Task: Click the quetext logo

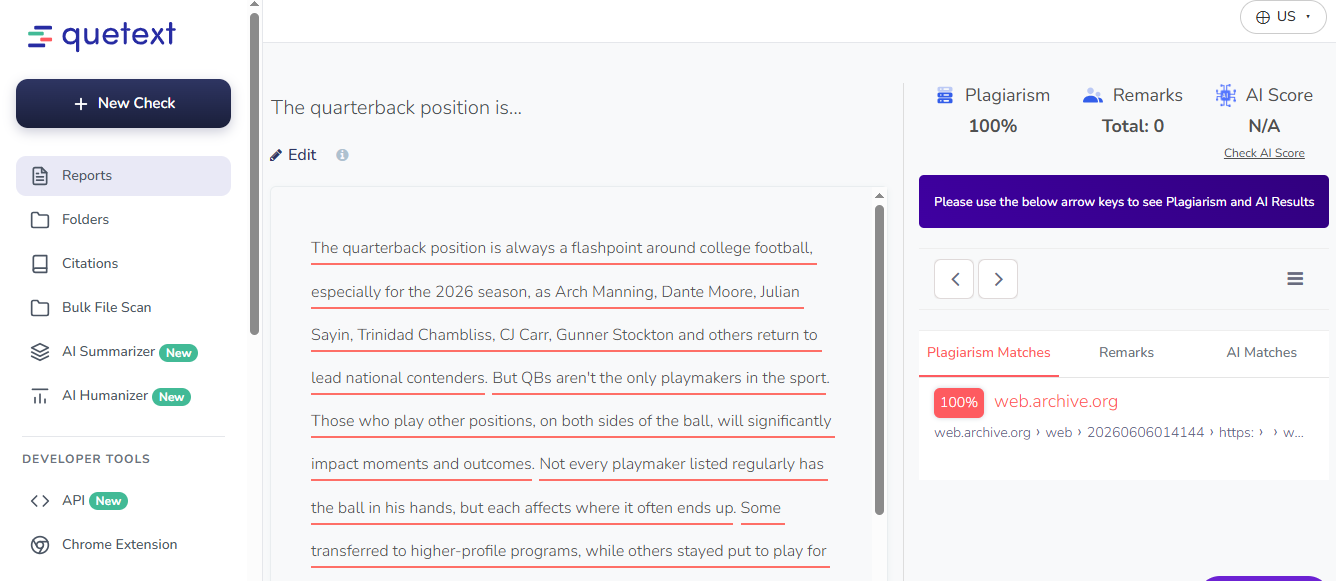Action: tap(101, 37)
